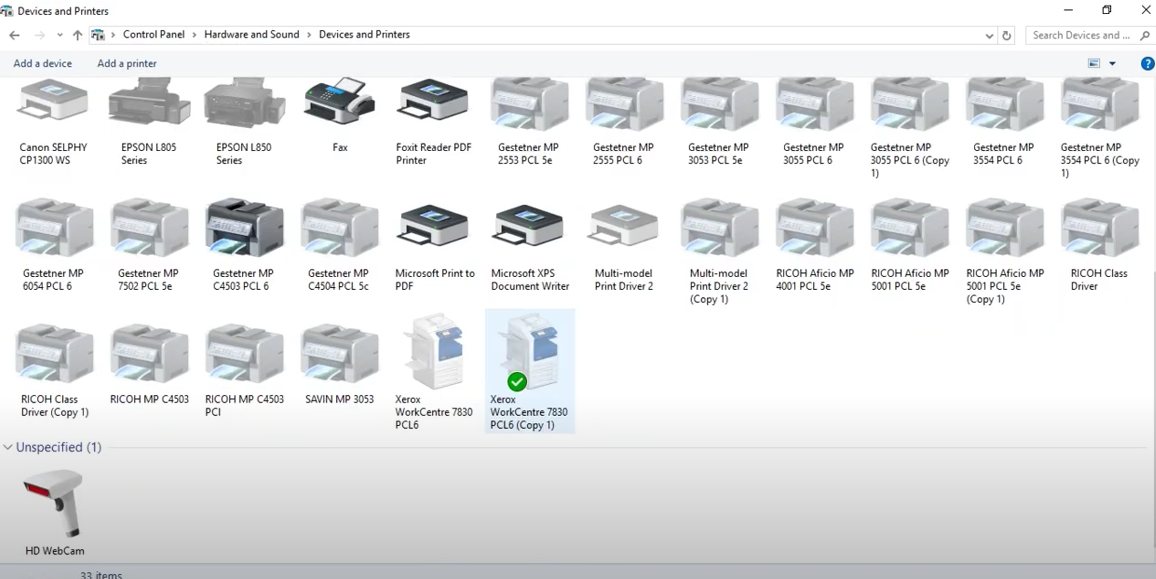1156x579 pixels.
Task: Click the EPSON L805 Series printer
Action: pos(148,105)
